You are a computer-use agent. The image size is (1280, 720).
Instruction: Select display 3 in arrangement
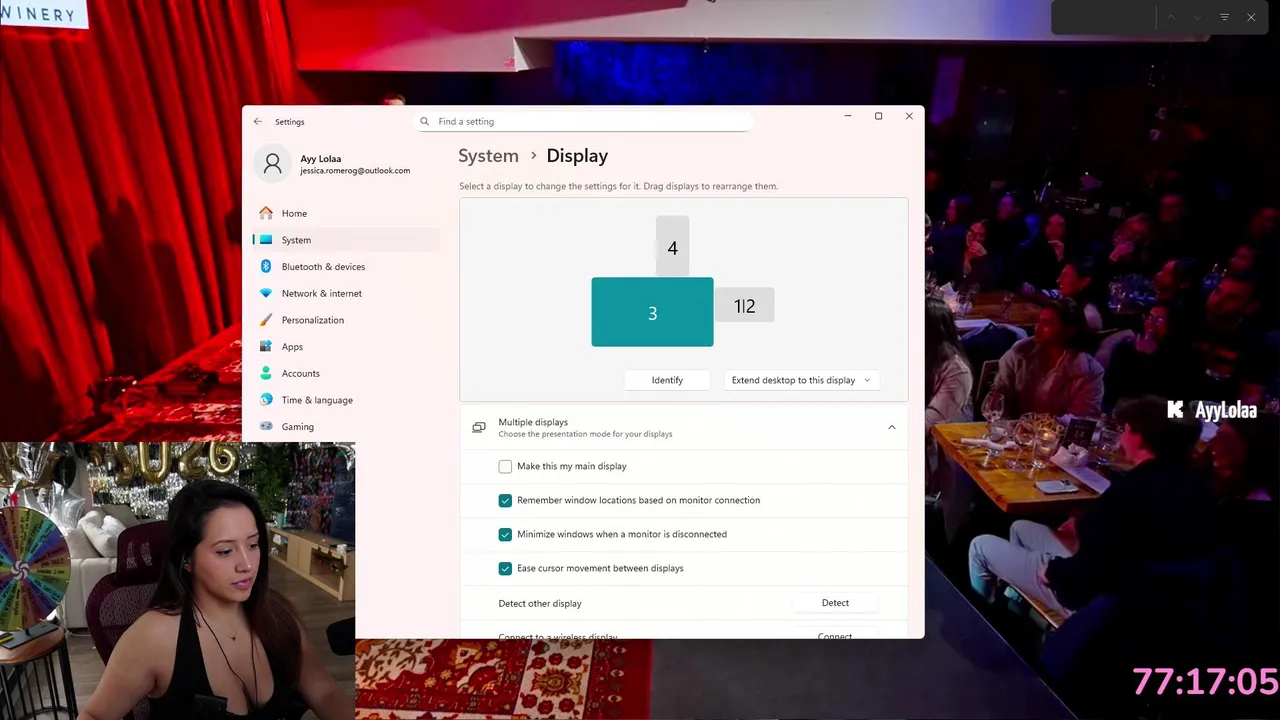click(x=652, y=312)
